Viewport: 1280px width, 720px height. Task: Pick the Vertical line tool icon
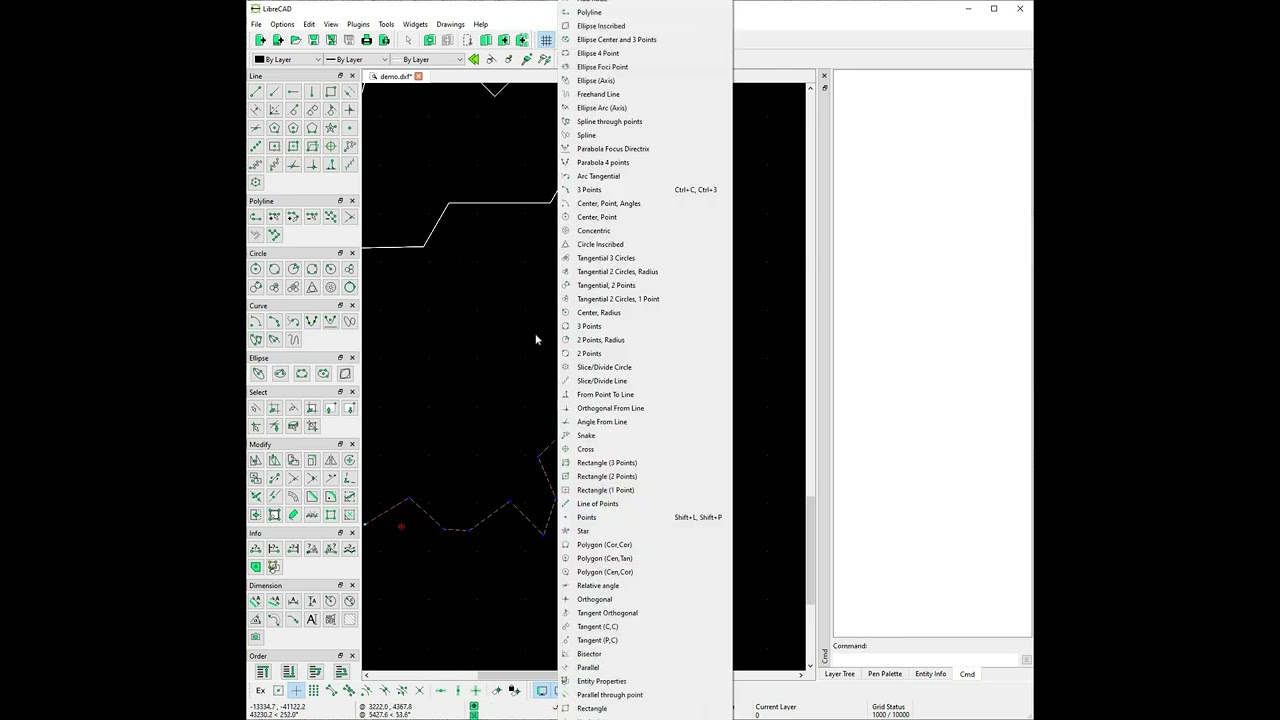[312, 92]
